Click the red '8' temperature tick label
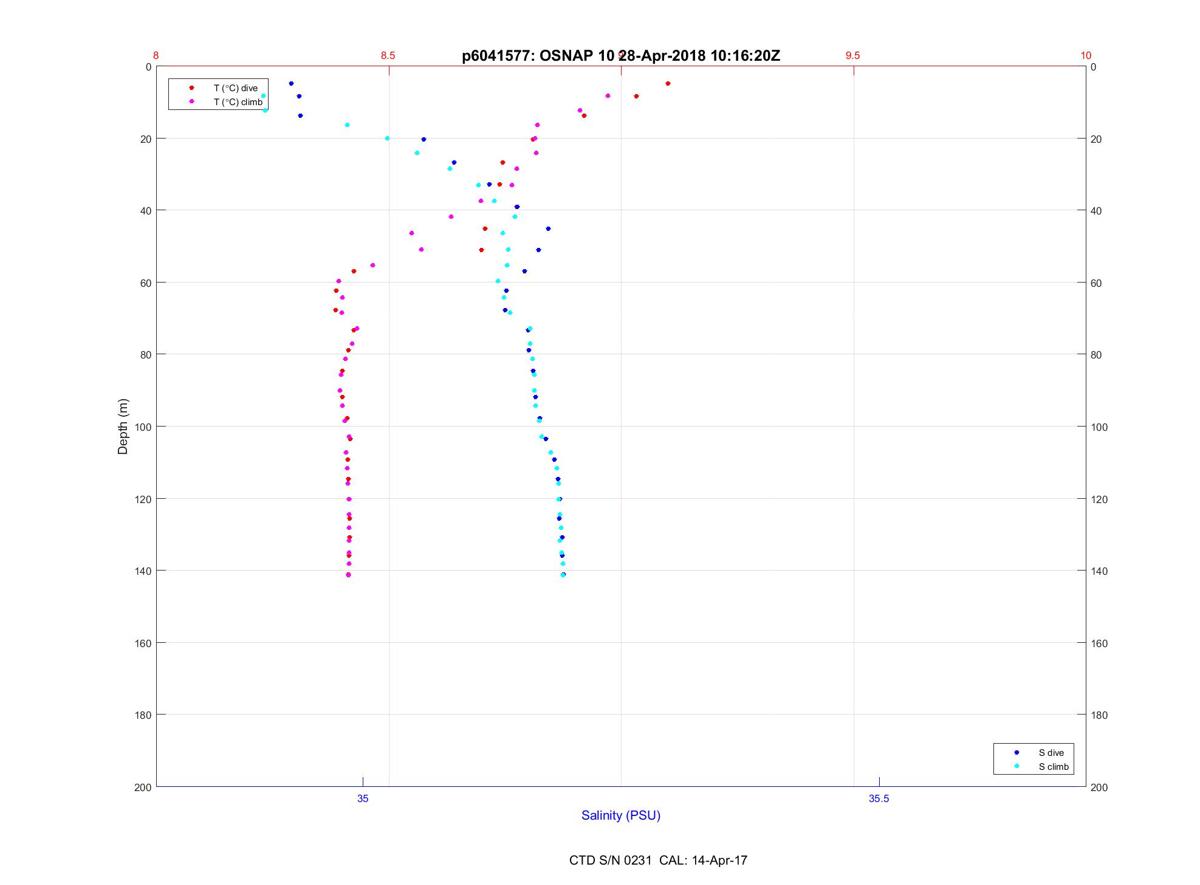Screen dimensions: 1200x885 156,56
